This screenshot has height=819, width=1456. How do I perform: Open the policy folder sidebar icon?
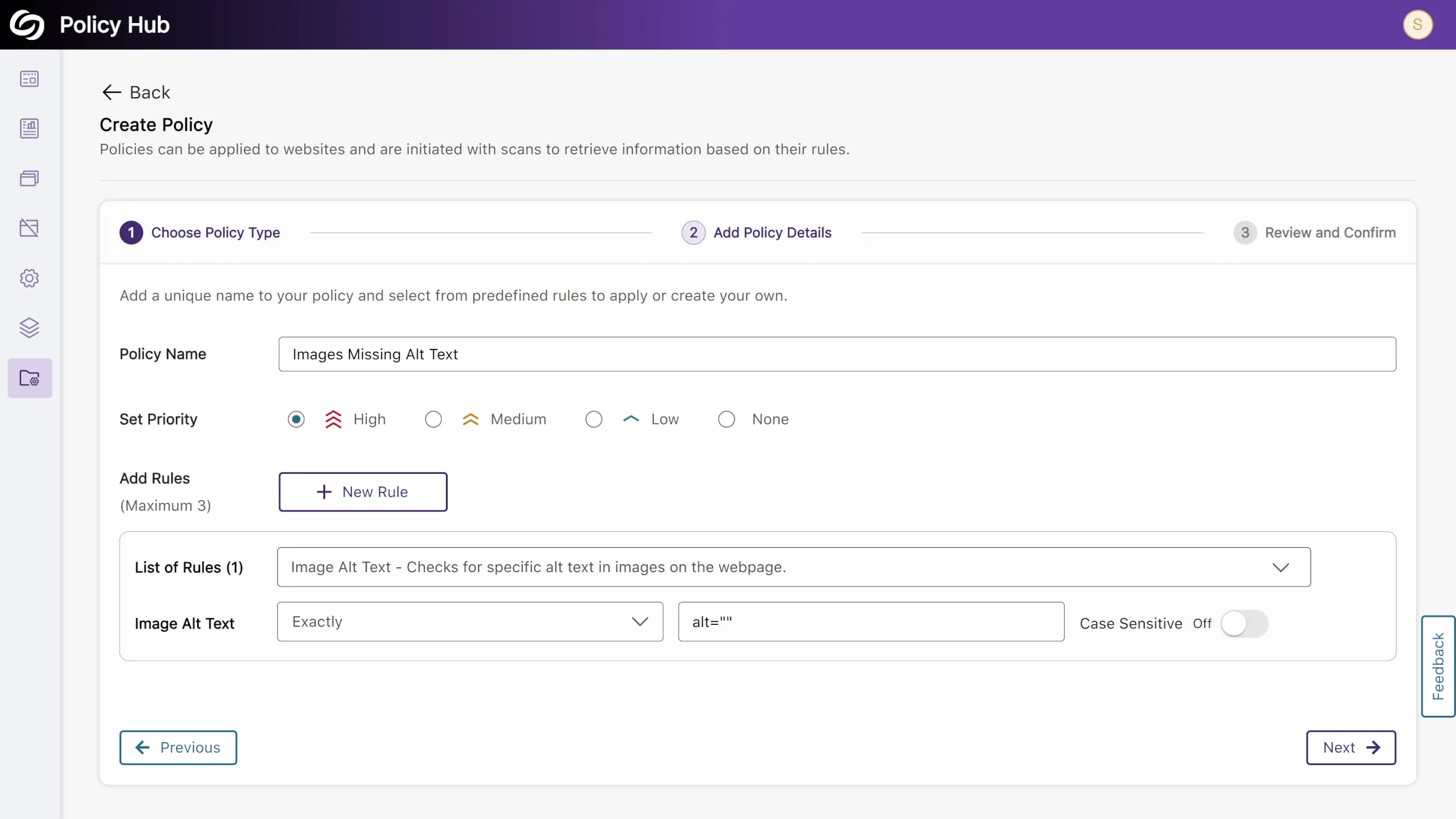point(30,379)
